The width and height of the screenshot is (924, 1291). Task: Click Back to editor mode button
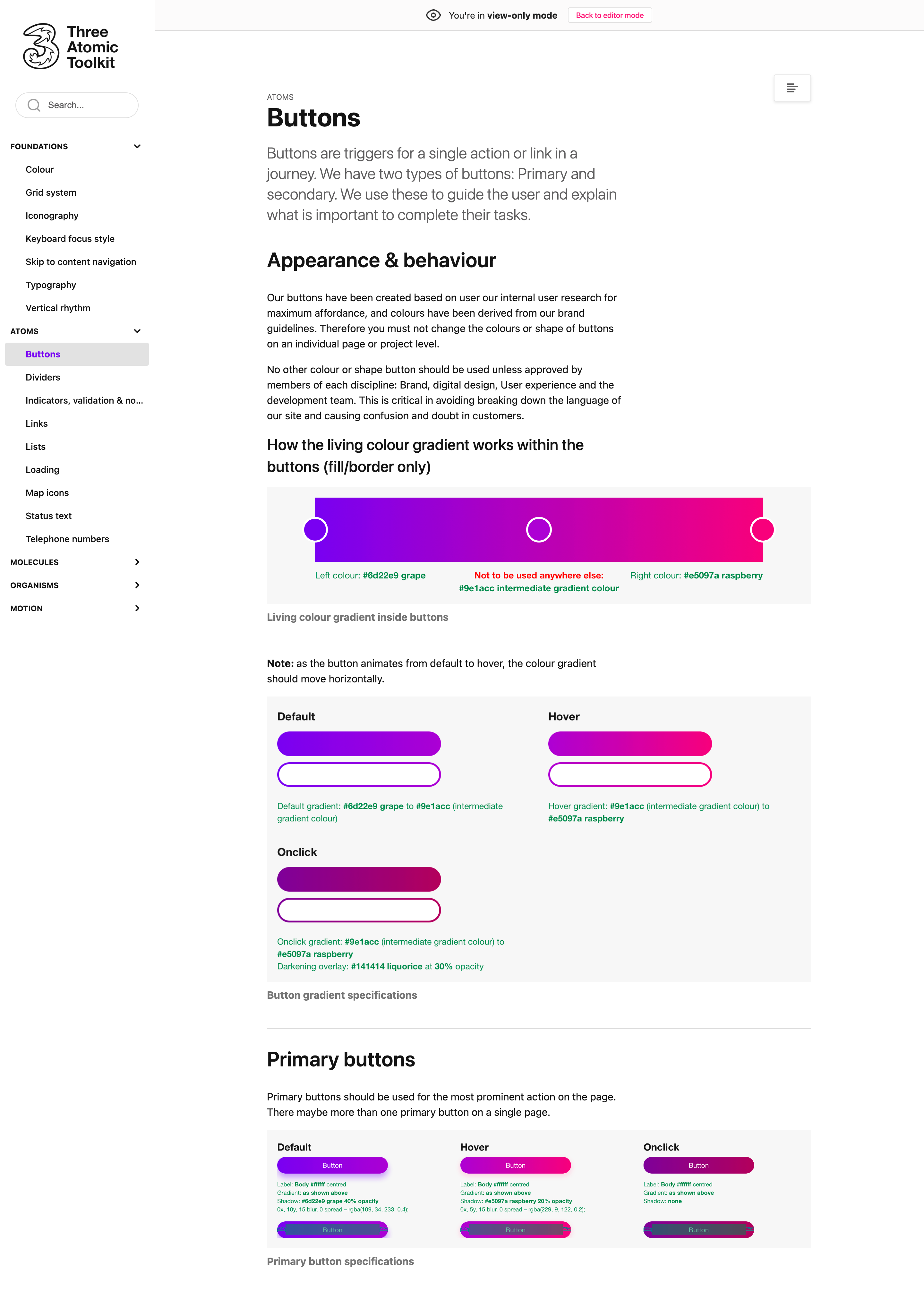click(x=609, y=15)
